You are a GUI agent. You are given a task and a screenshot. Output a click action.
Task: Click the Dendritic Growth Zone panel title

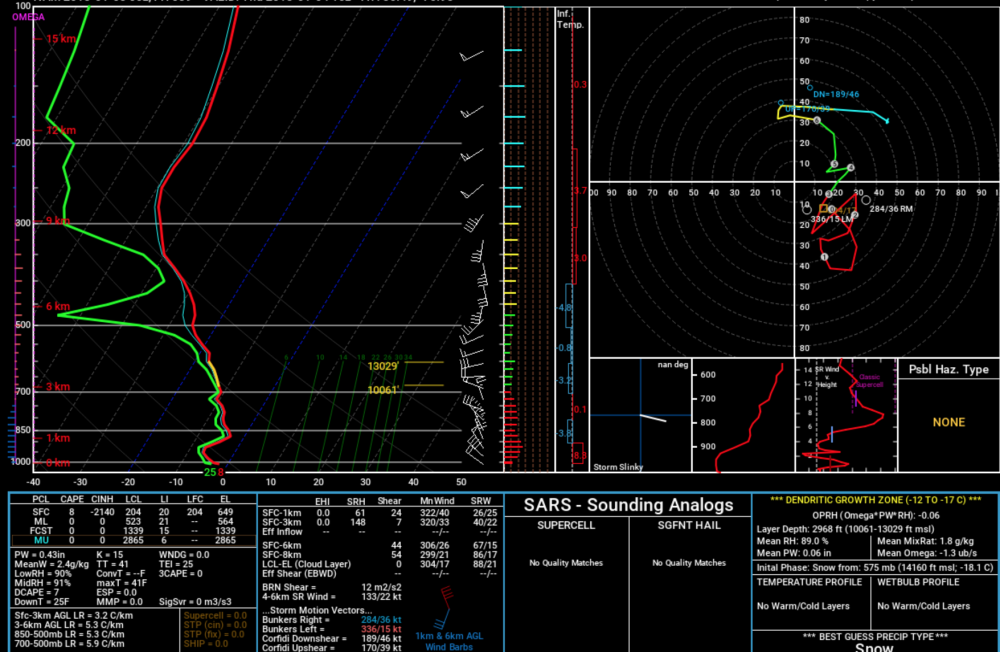click(x=876, y=500)
